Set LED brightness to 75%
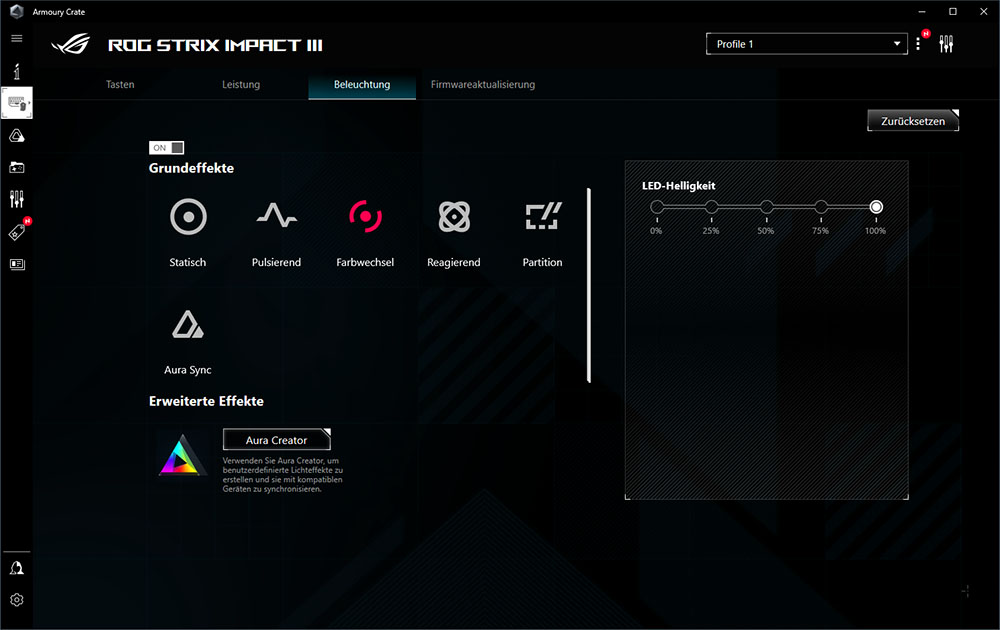The height and width of the screenshot is (630, 1000). [821, 207]
